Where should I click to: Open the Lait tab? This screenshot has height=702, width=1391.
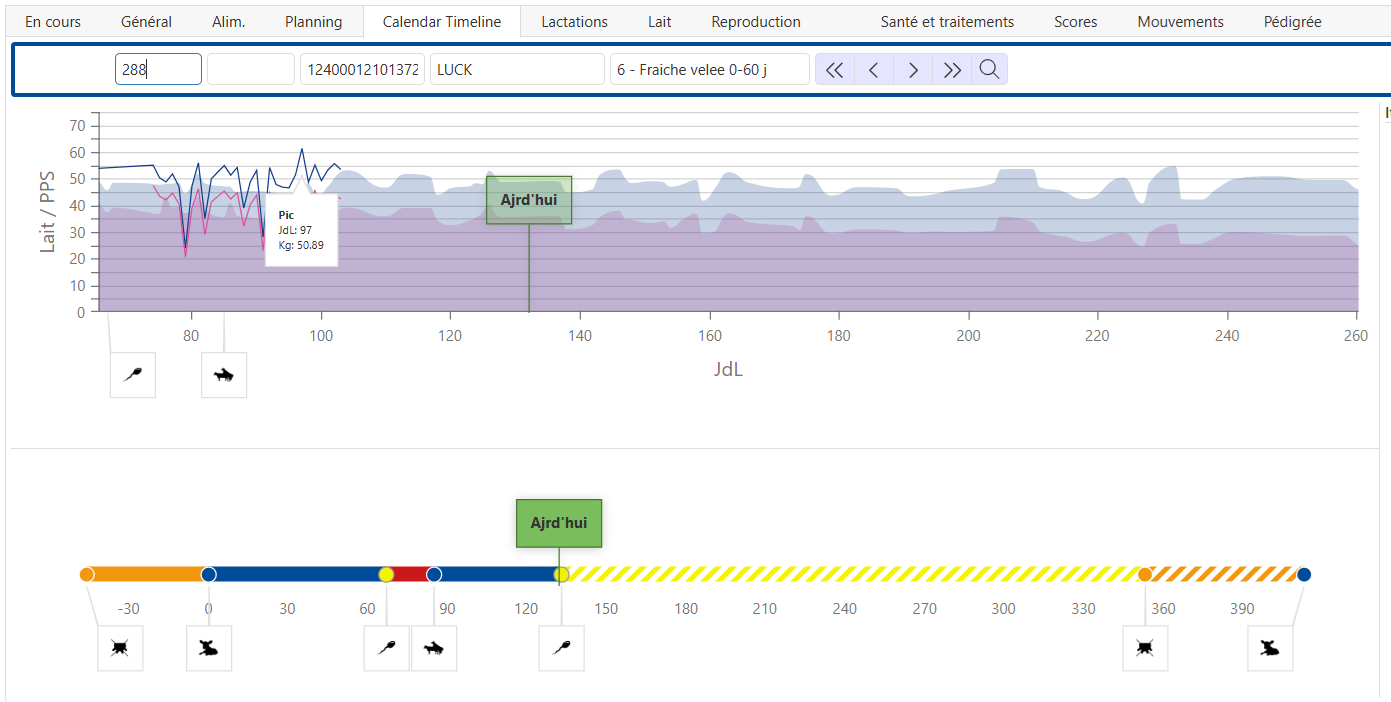(659, 21)
